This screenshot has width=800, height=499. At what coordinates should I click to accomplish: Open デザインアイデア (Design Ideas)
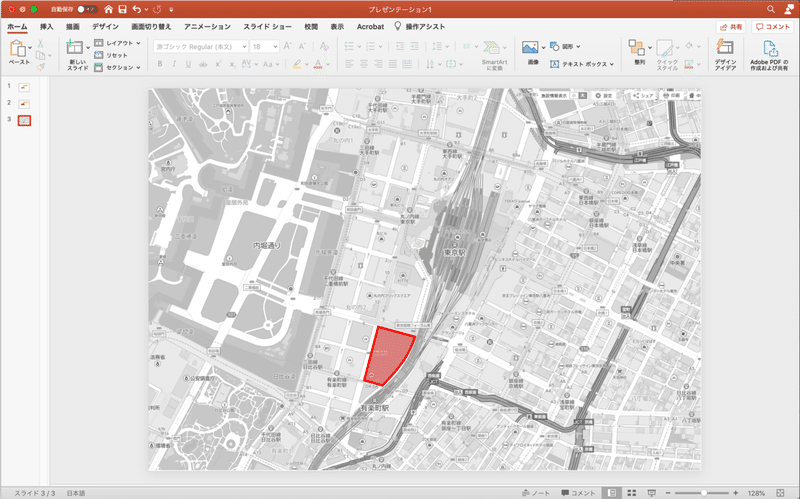(725, 54)
